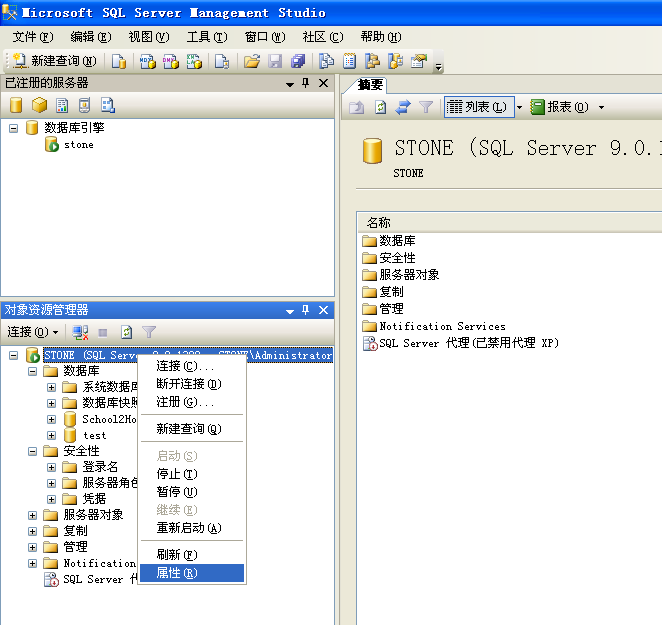The image size is (662, 625).
Task: Click the SQL Server Mobile Query icon
Action: pyautogui.click(x=222, y=61)
